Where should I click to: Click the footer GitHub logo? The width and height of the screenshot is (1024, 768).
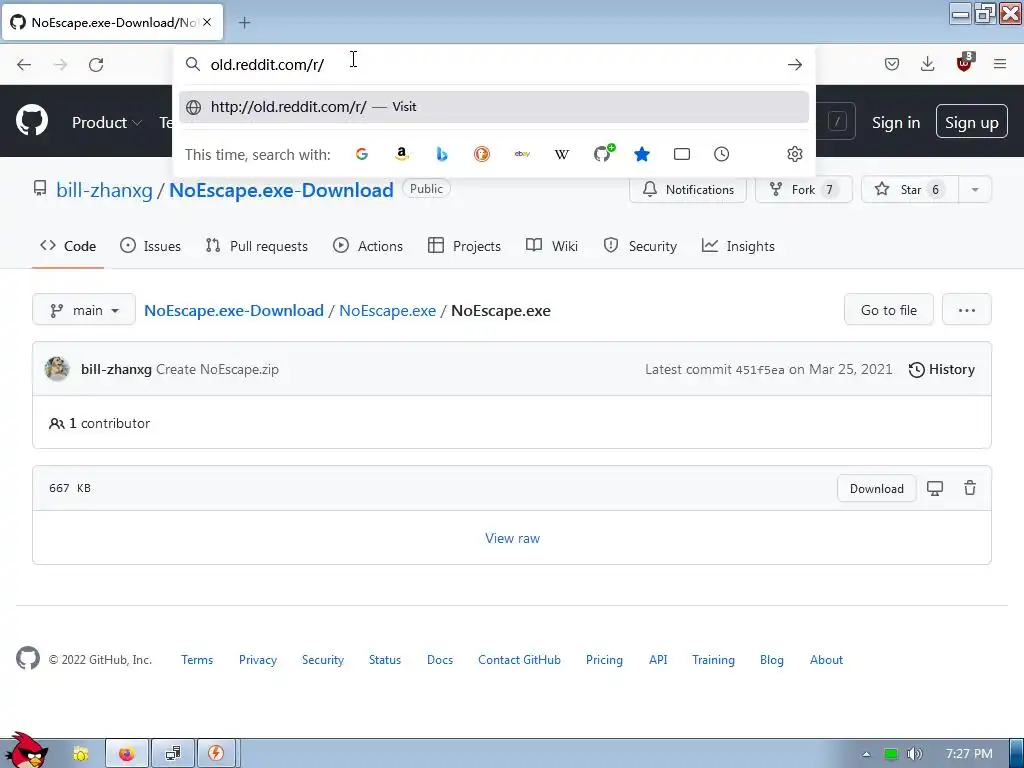[x=27, y=658]
